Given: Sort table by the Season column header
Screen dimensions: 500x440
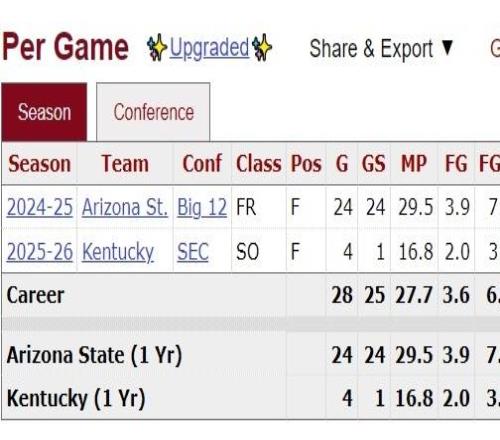Looking at the screenshot, I should (40, 164).
